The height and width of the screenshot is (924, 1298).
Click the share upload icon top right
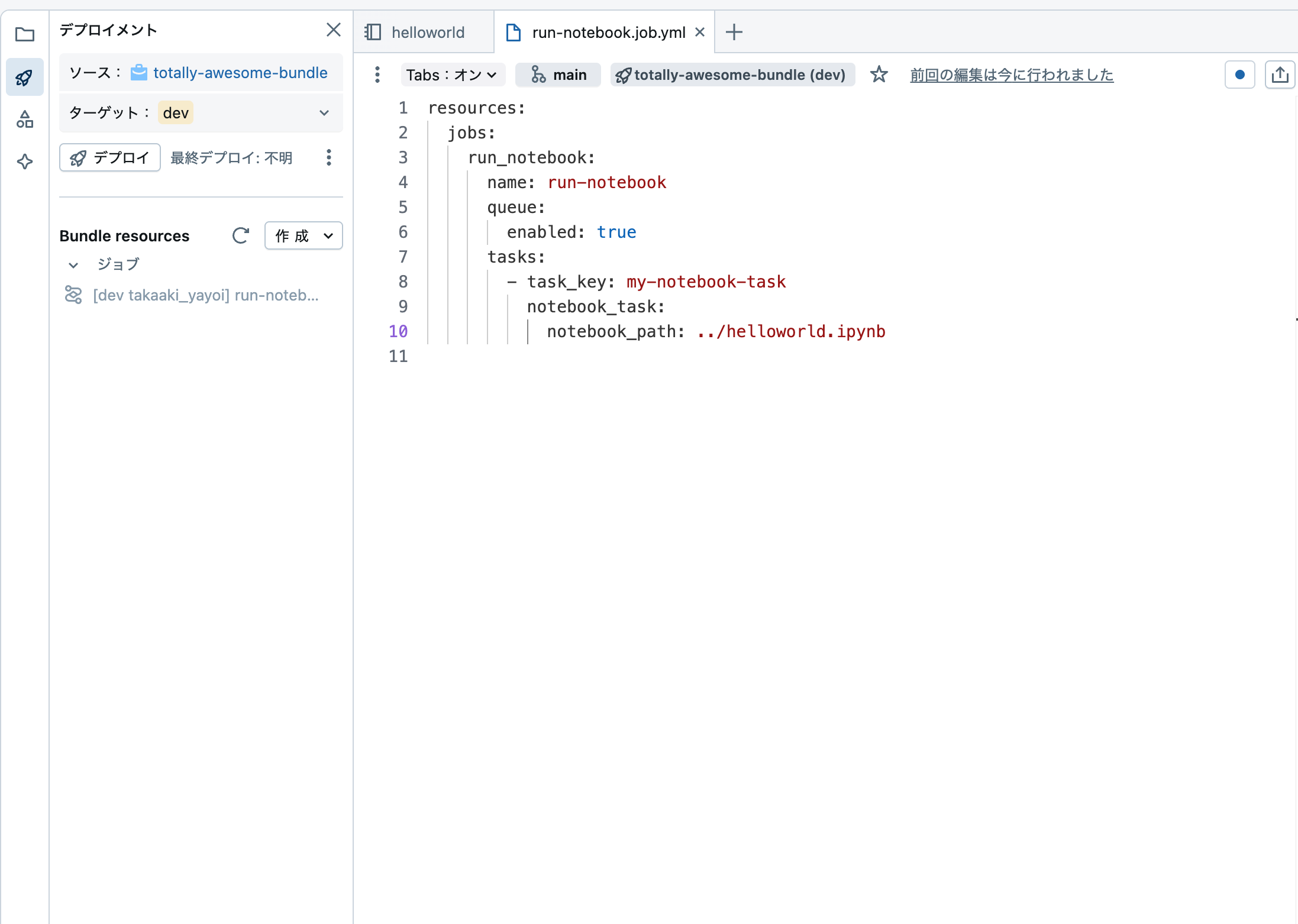tap(1280, 75)
